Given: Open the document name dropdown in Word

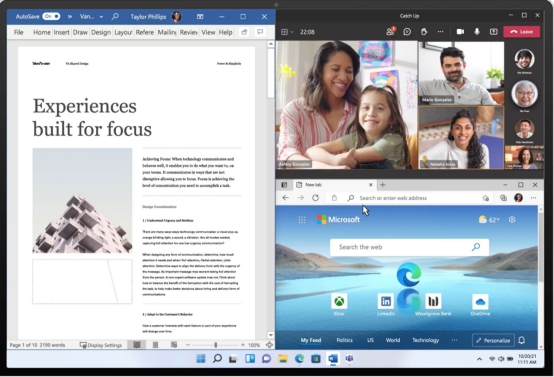Looking at the screenshot, I should pos(101,17).
